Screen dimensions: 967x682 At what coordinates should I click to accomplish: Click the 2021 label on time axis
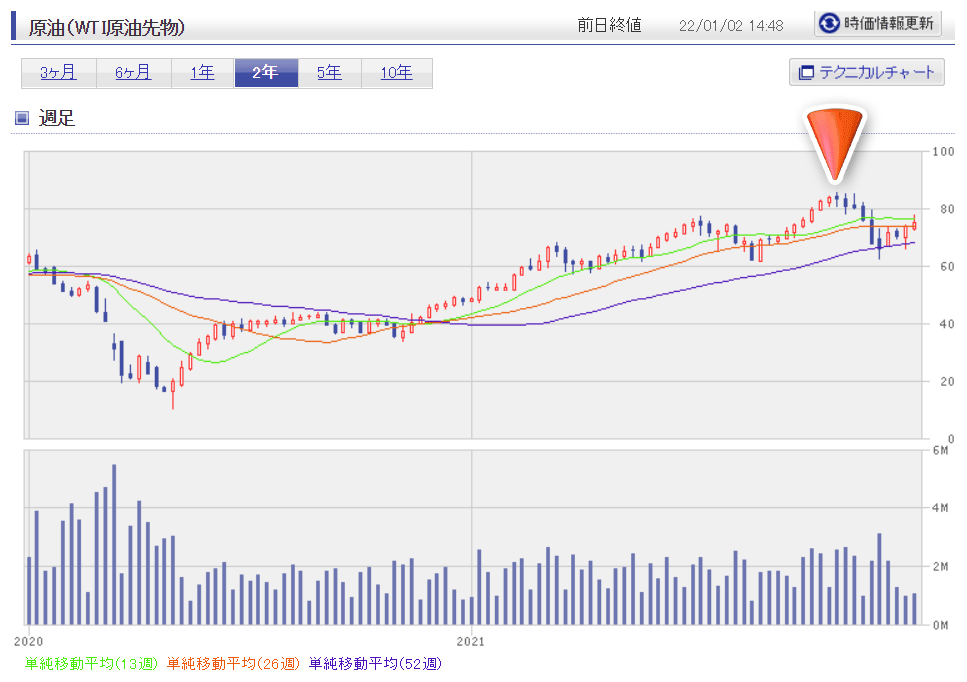[471, 637]
